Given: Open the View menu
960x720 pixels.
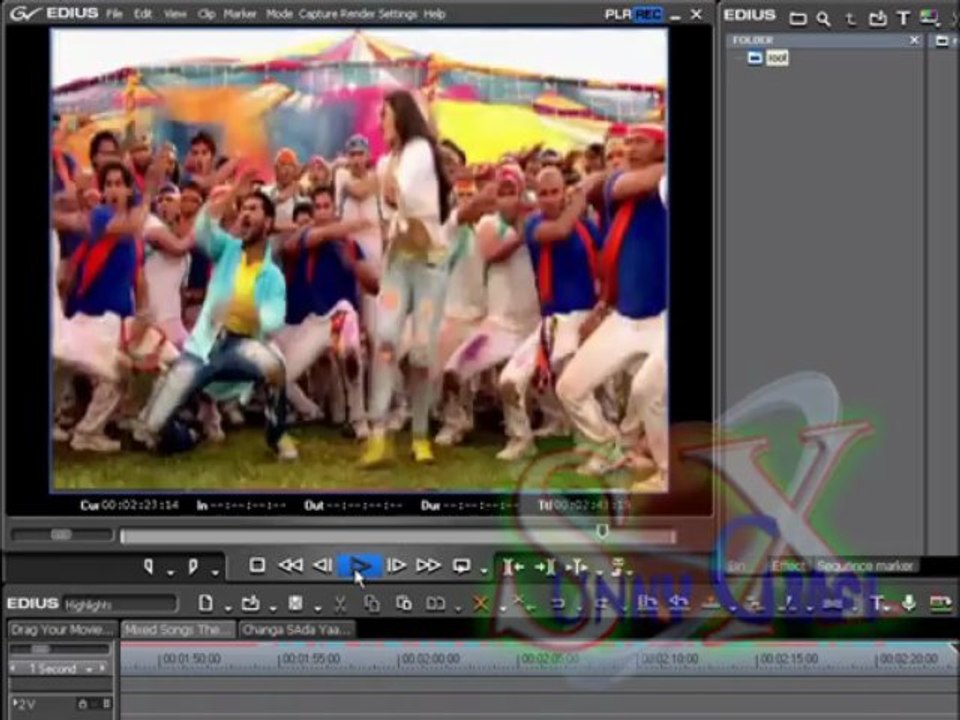Looking at the screenshot, I should [174, 13].
